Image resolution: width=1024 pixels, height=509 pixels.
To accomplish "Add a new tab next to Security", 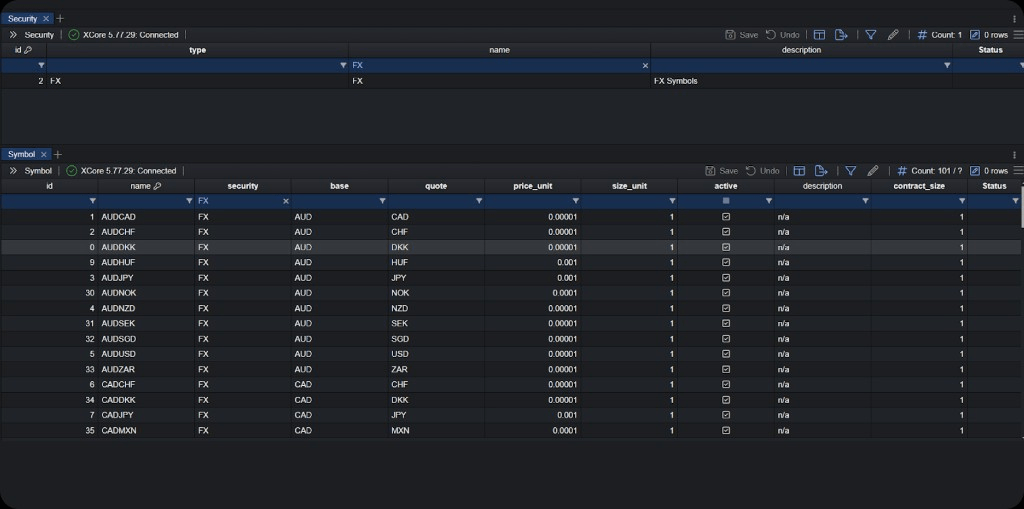I will 60,19.
